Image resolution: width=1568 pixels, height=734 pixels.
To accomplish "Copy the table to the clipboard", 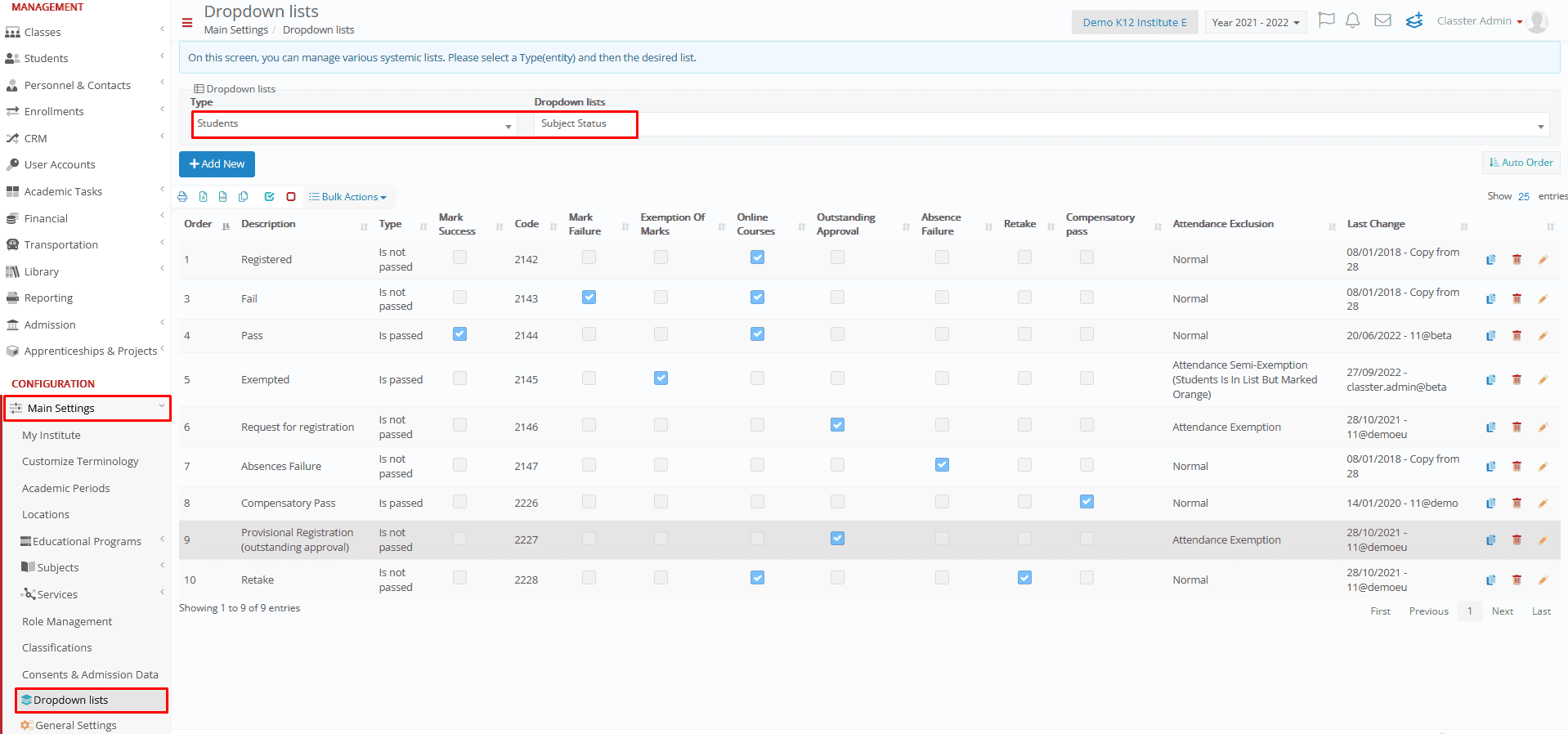I will pyautogui.click(x=244, y=197).
